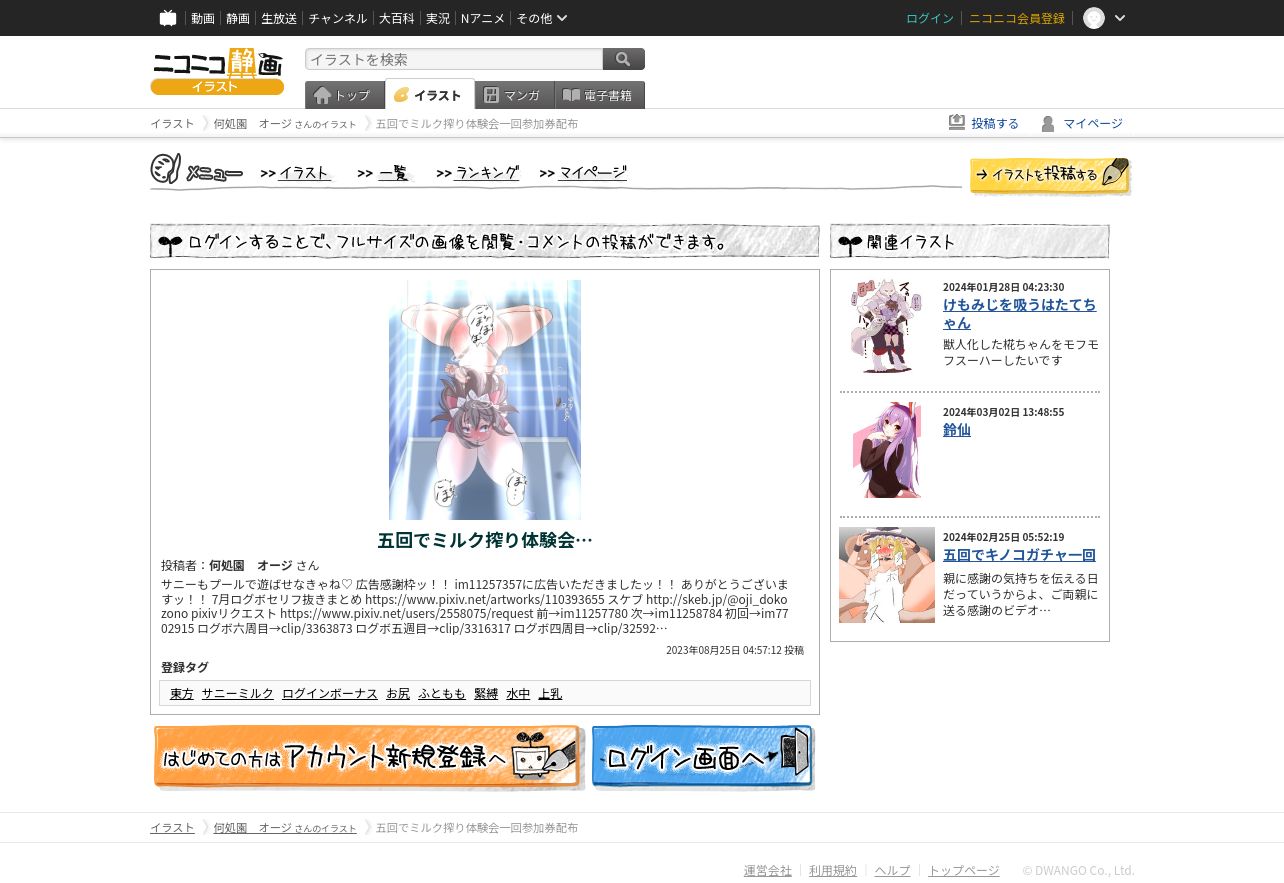This screenshot has width=1284, height=883.
Task: Click the ログイン link in header
Action: (930, 18)
